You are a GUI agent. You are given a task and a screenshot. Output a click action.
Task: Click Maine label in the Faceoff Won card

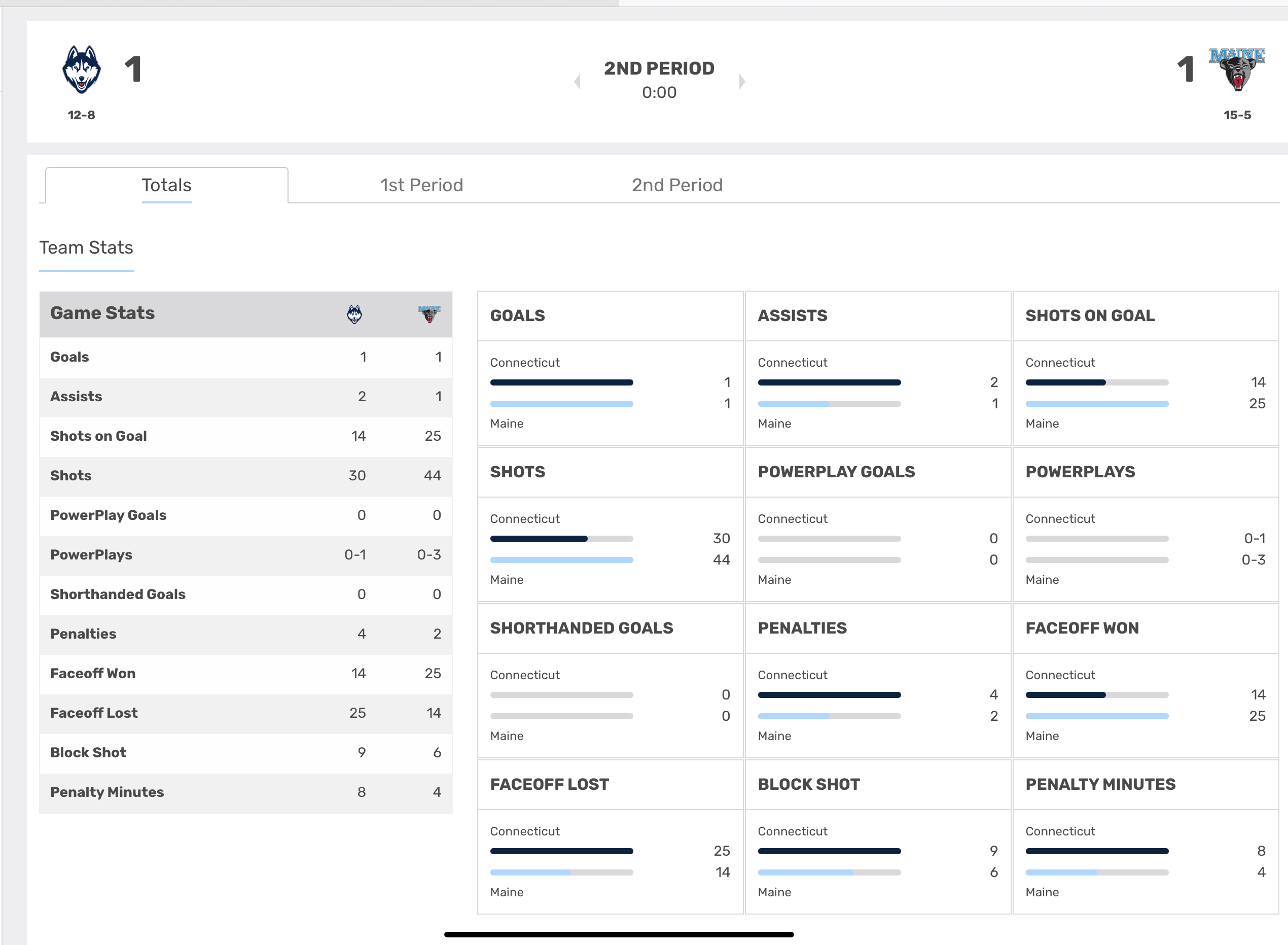point(1042,736)
